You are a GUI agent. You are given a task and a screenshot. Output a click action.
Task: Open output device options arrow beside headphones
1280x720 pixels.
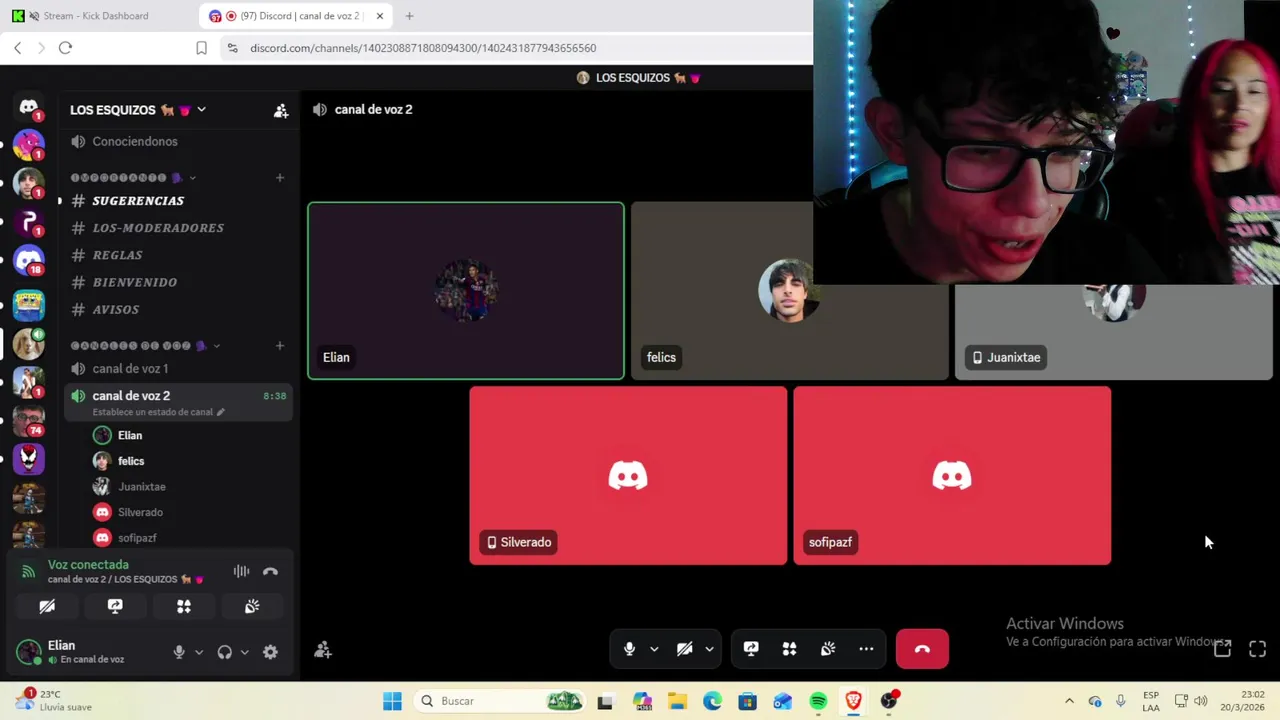click(x=244, y=652)
